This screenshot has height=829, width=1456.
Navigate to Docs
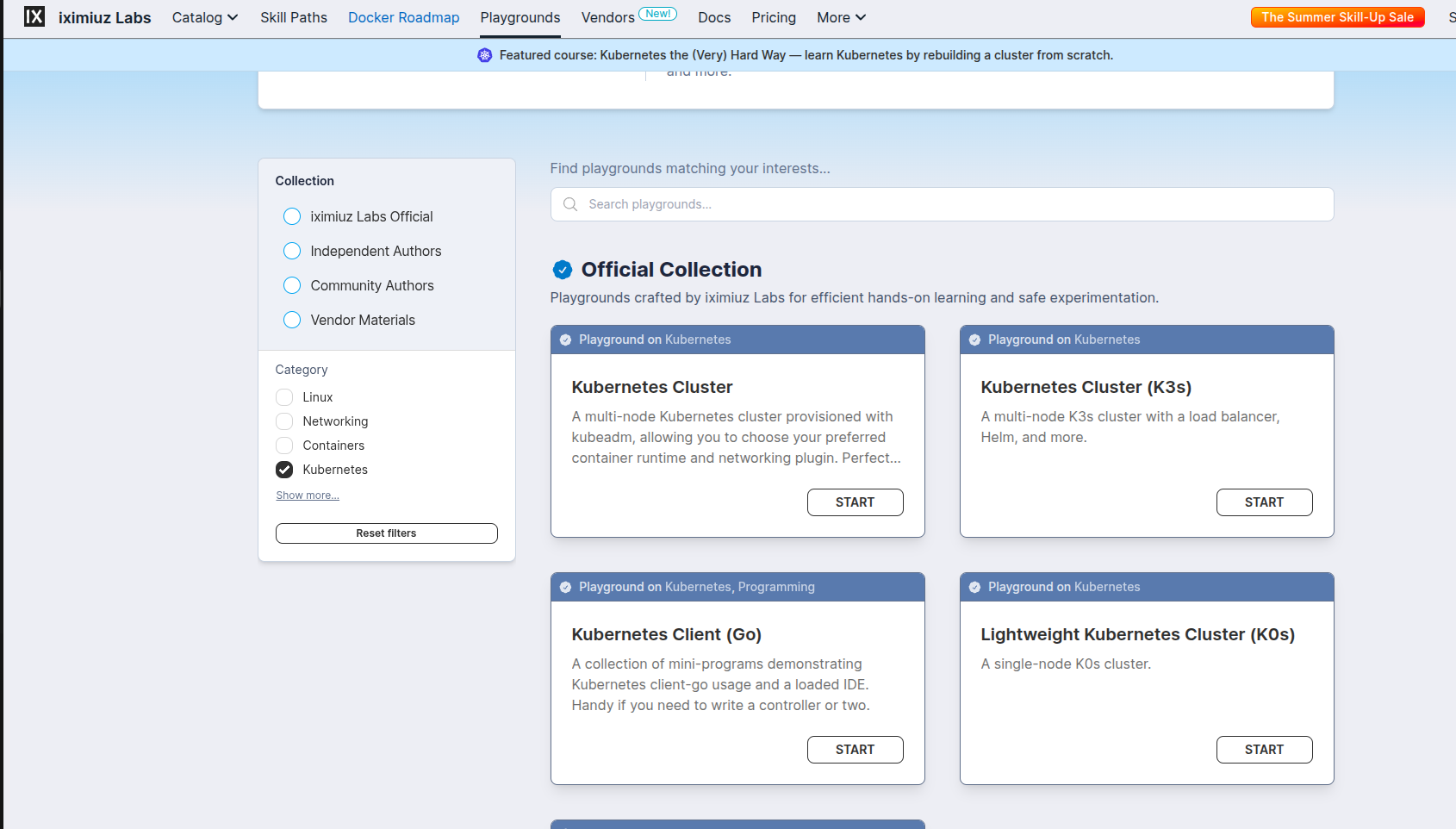(714, 17)
